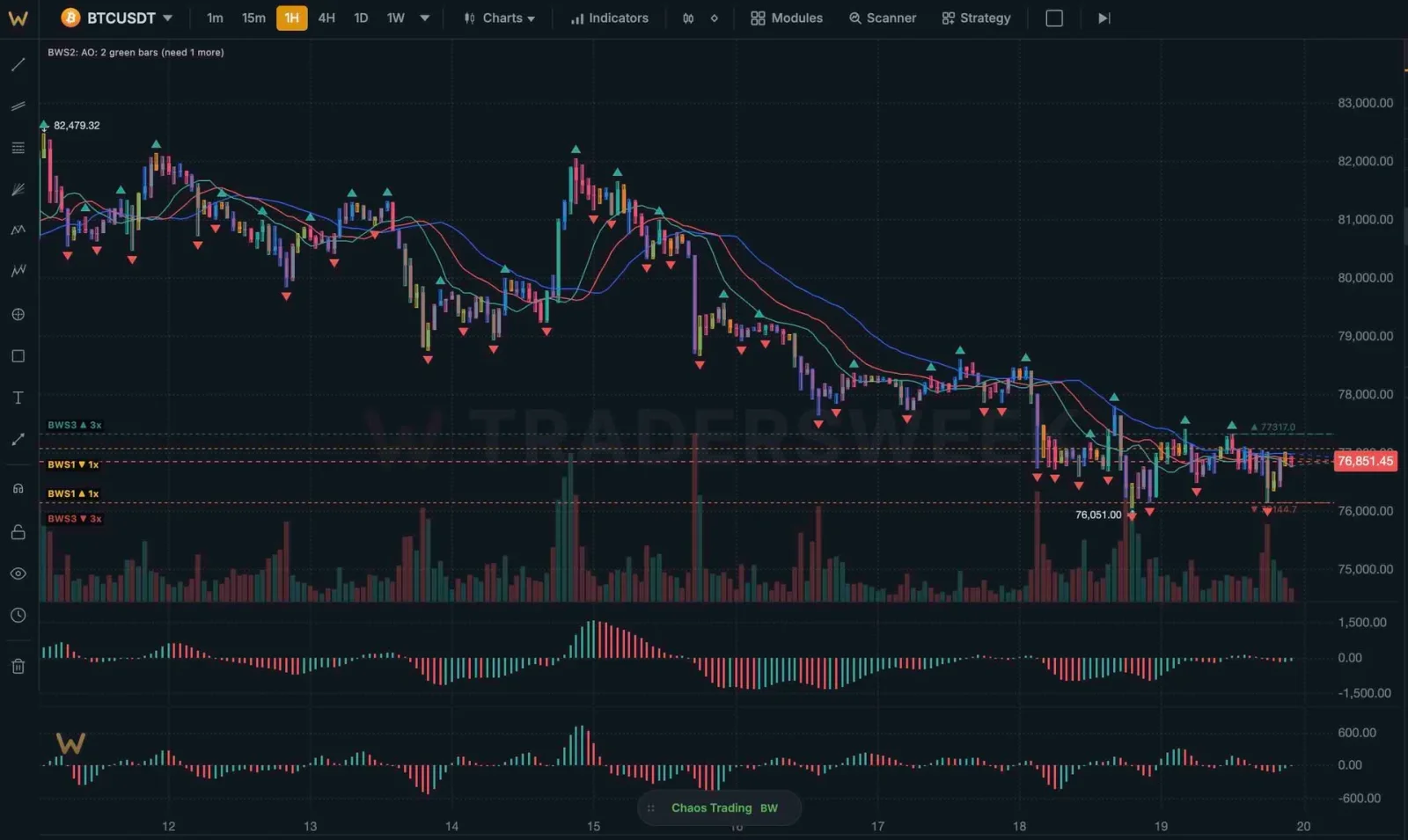Select the fan lines drawing tool
The image size is (1408, 840).
(18, 189)
